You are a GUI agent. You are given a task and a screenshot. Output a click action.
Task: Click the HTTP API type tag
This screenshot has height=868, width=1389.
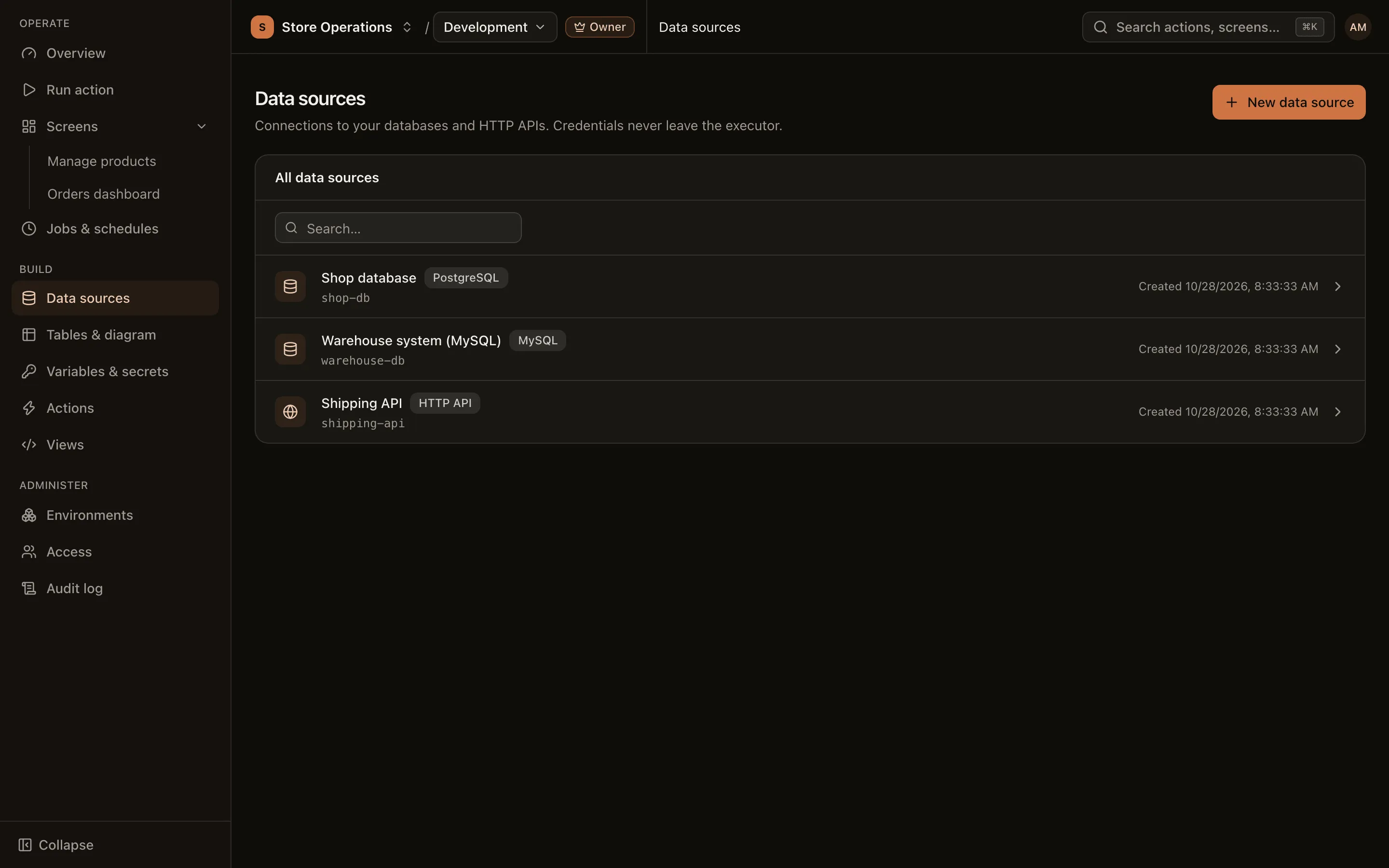pos(445,403)
